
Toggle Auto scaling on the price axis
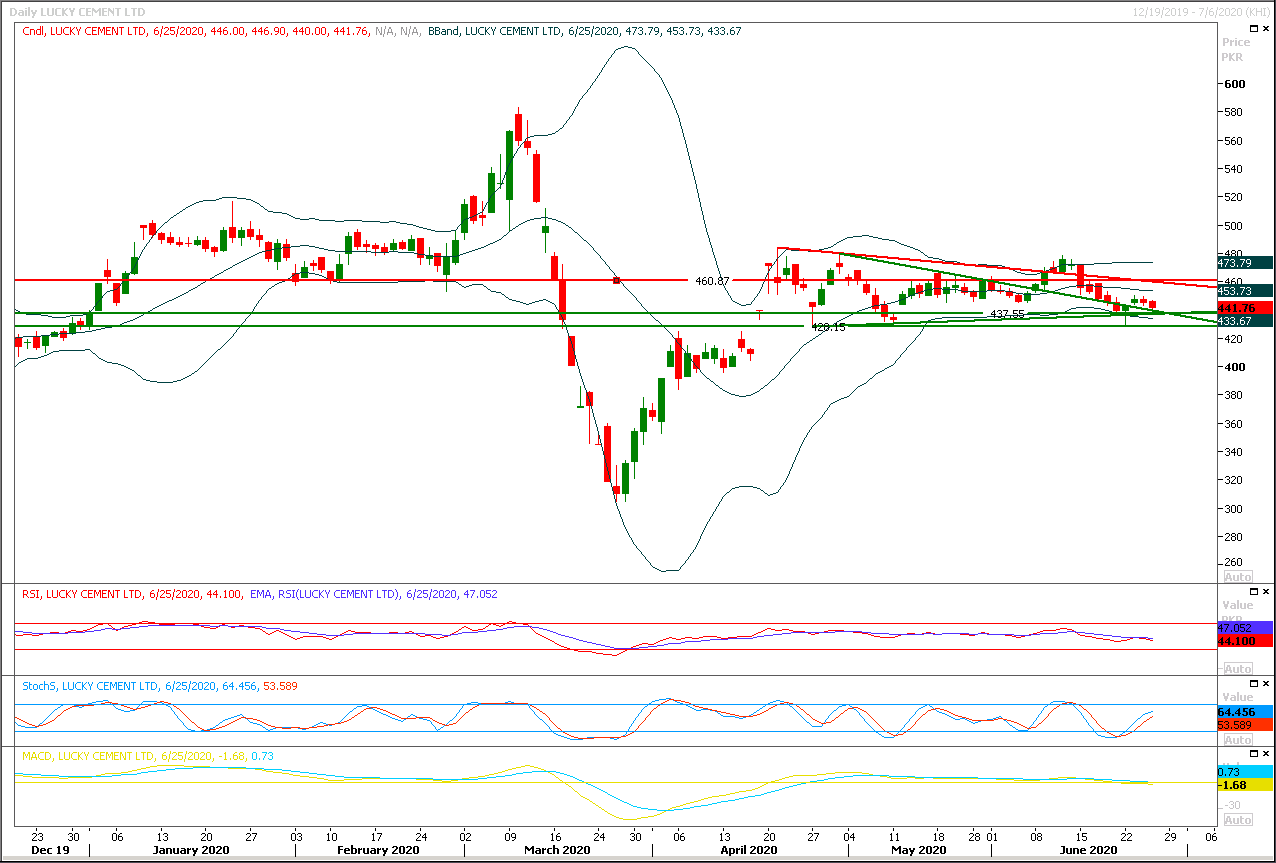pos(1238,577)
